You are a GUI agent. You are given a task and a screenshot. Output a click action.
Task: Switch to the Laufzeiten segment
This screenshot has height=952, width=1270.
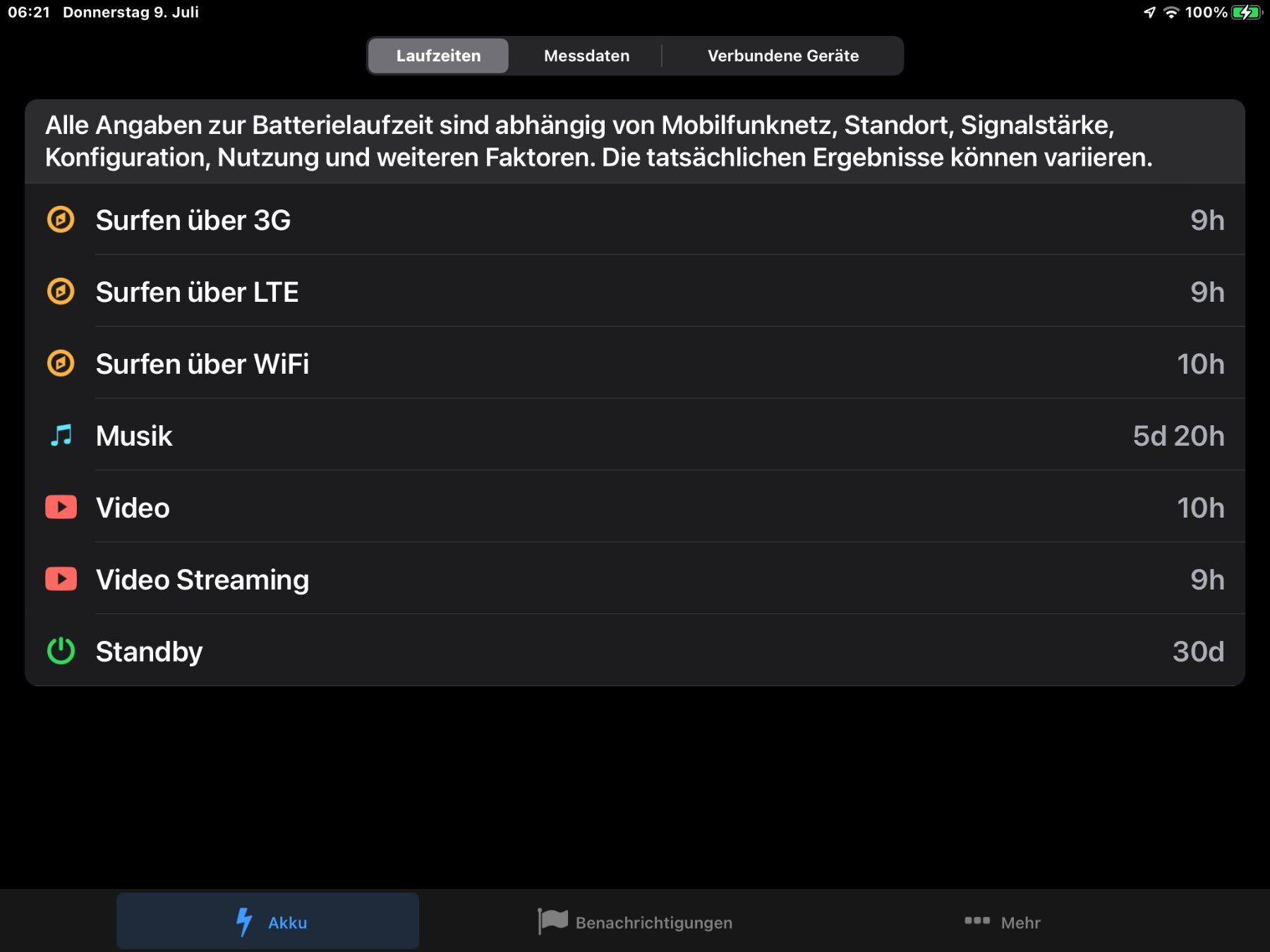point(438,56)
